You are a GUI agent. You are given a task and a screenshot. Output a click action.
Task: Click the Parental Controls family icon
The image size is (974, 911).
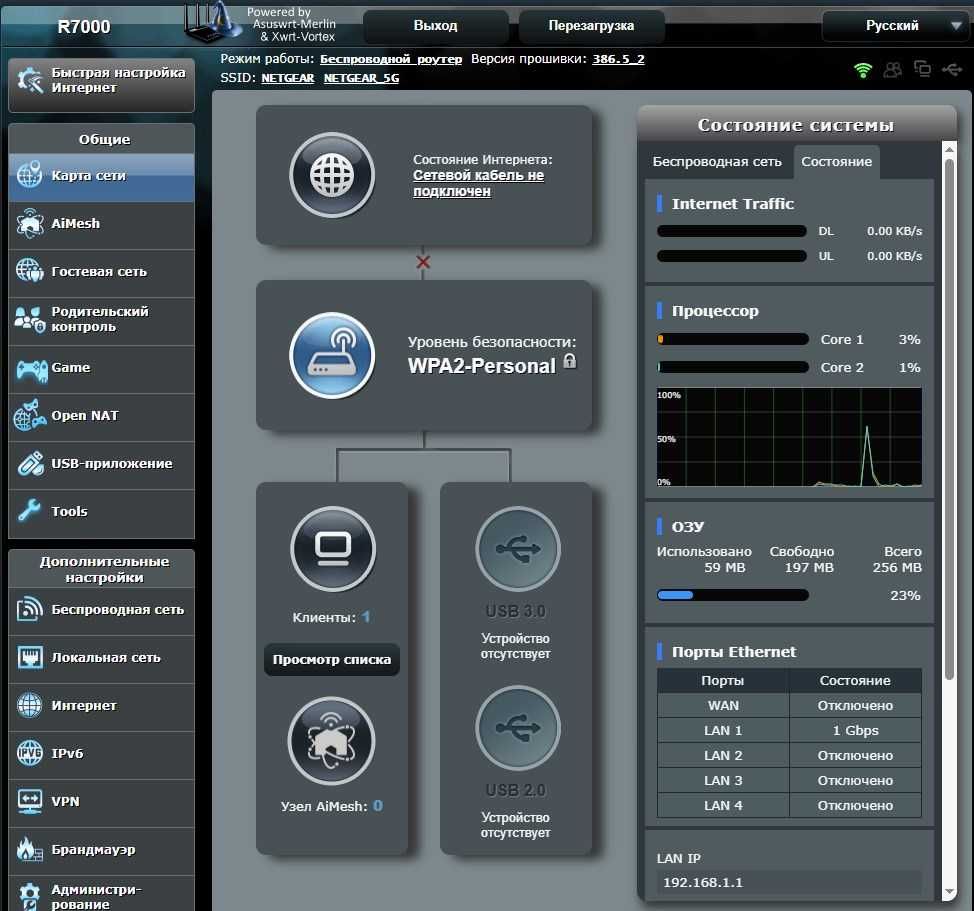30,319
